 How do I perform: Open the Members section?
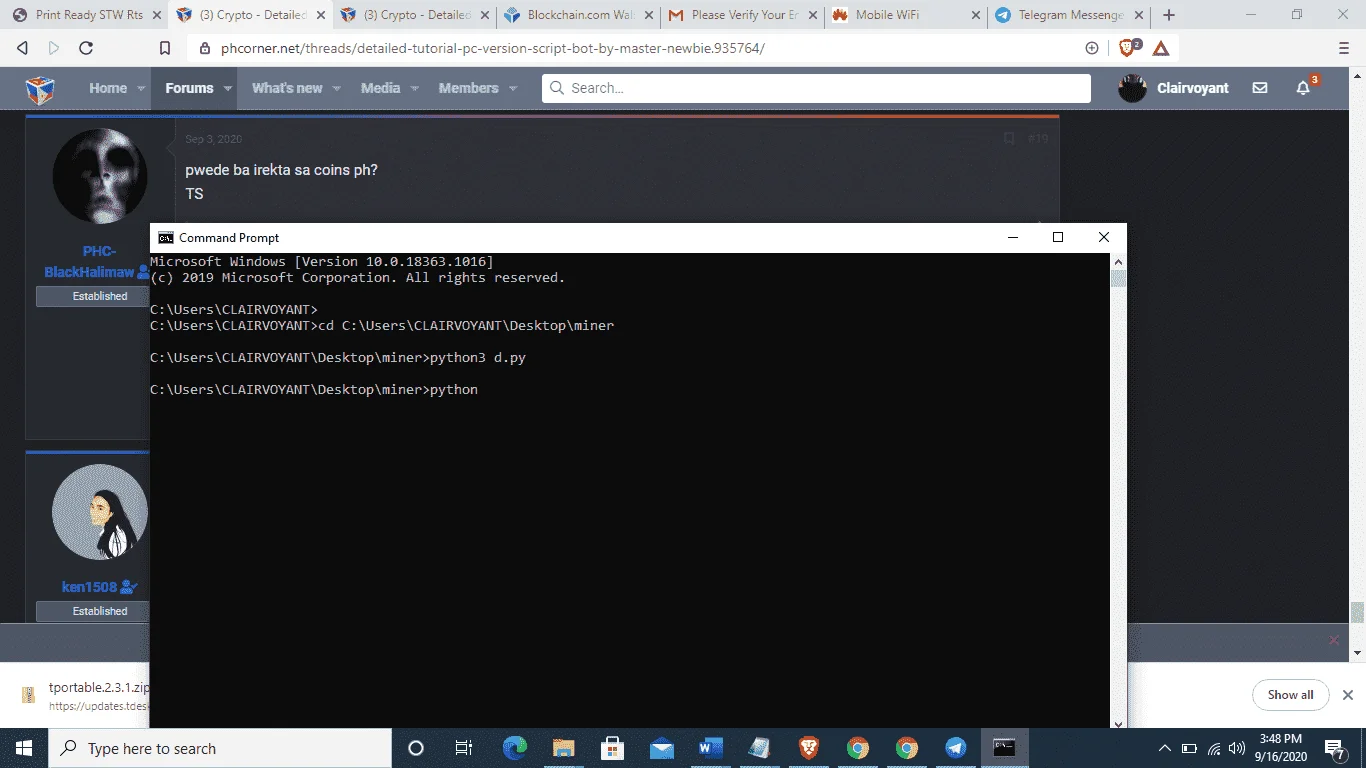(x=468, y=88)
